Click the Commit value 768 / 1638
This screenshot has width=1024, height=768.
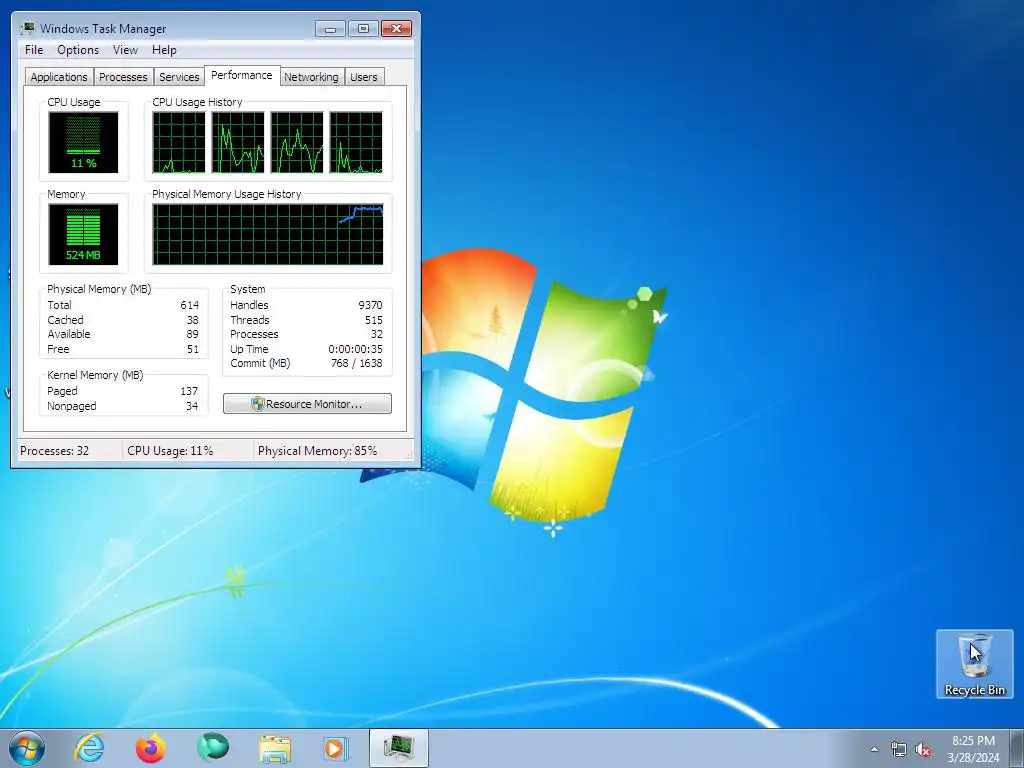point(357,363)
